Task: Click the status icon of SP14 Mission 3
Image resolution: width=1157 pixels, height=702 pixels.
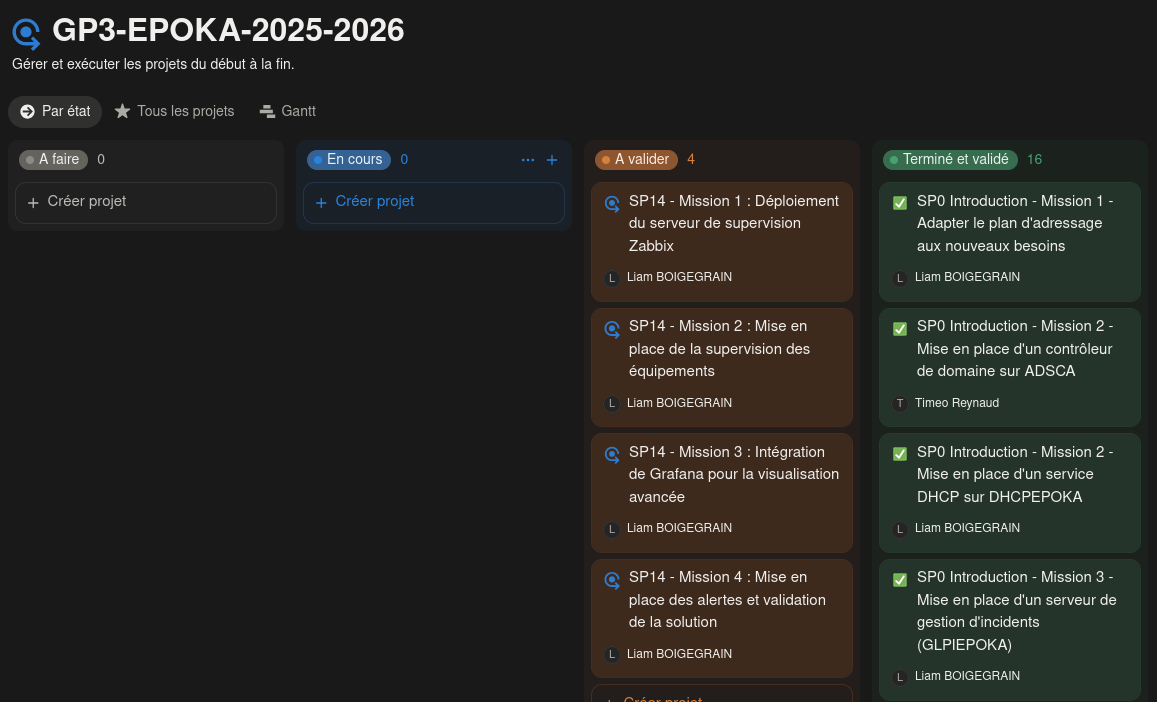Action: point(612,454)
